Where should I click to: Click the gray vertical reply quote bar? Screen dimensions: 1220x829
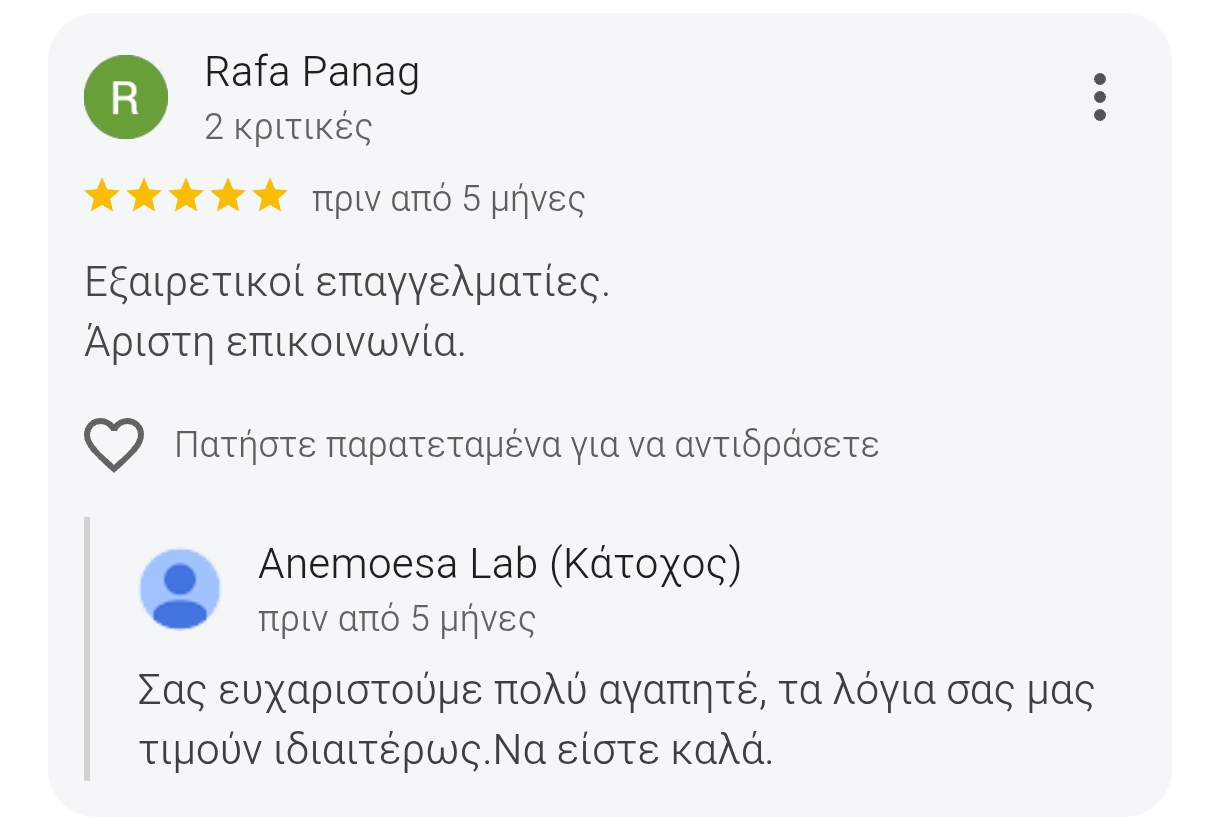coord(88,648)
